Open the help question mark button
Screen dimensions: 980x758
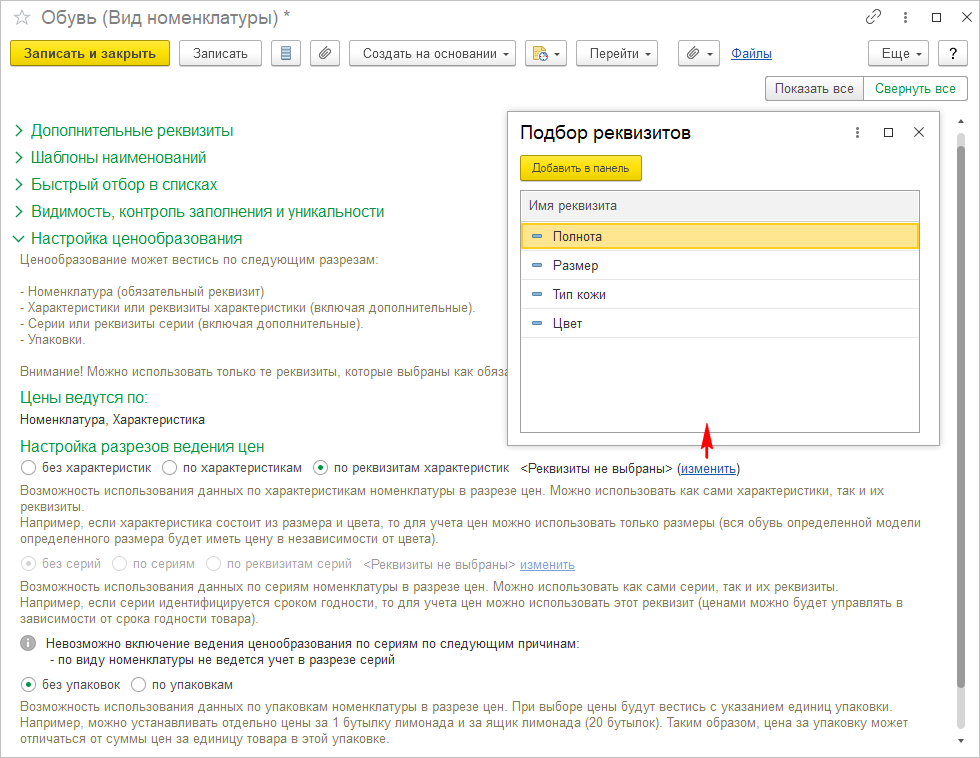(954, 54)
